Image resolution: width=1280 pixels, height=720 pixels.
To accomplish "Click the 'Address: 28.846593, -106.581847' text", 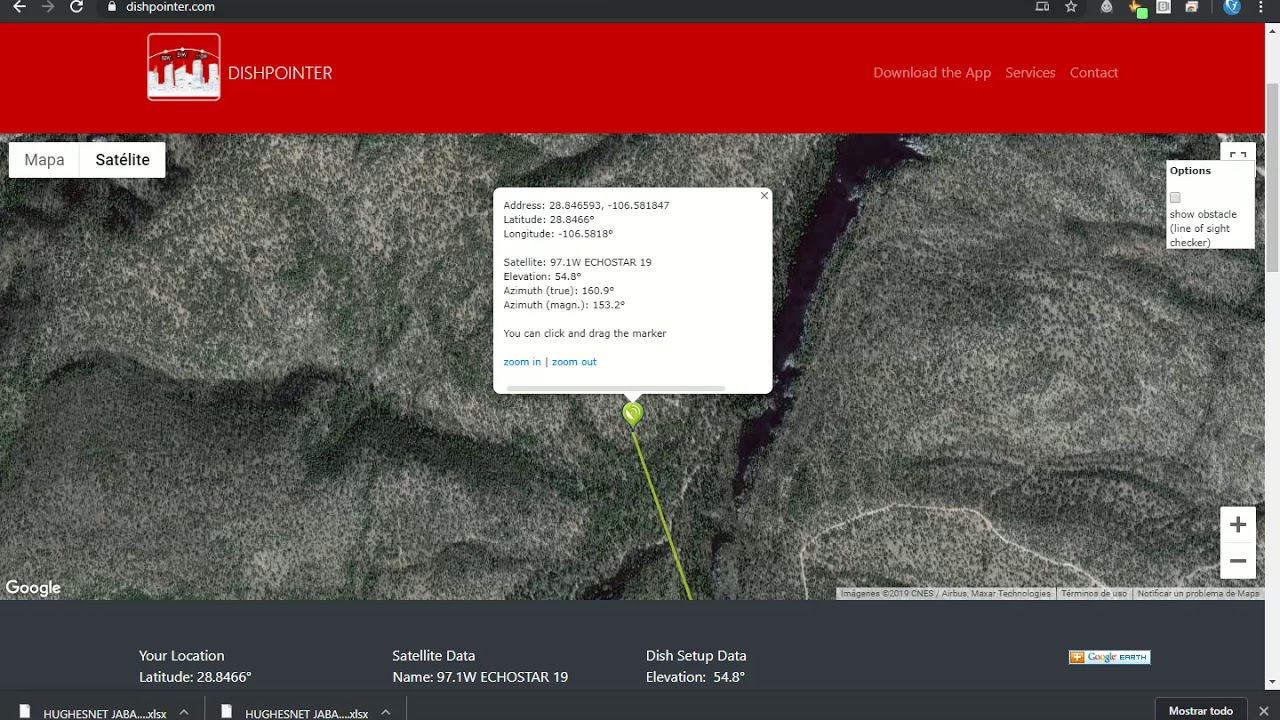I will [x=586, y=206].
